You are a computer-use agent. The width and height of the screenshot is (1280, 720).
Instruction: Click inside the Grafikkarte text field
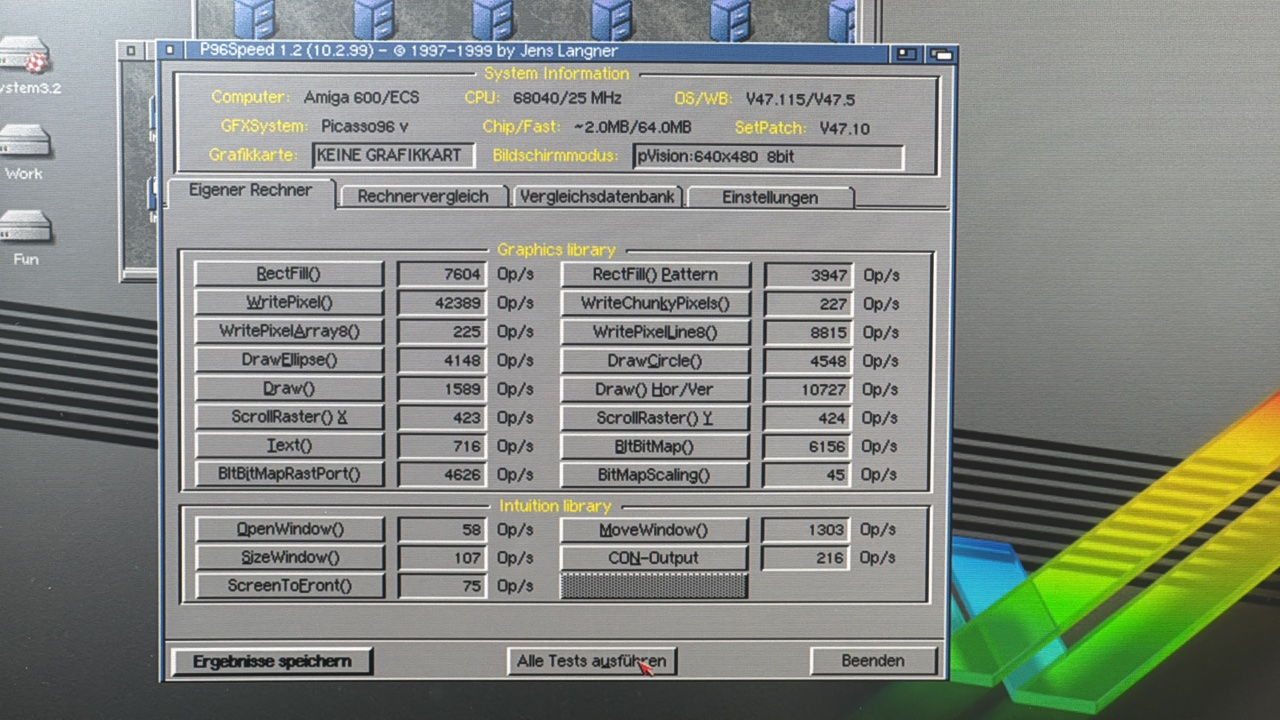(x=392, y=155)
